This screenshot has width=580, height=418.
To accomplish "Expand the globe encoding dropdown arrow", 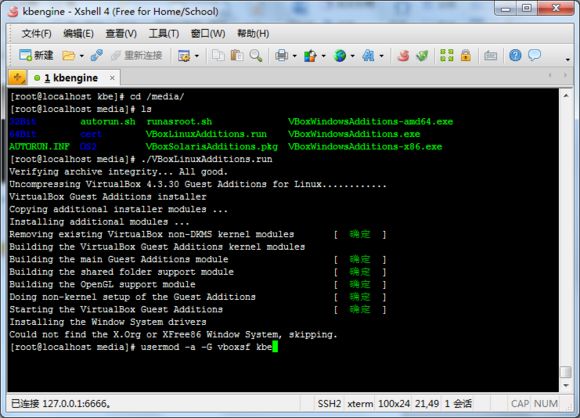I will coord(353,56).
